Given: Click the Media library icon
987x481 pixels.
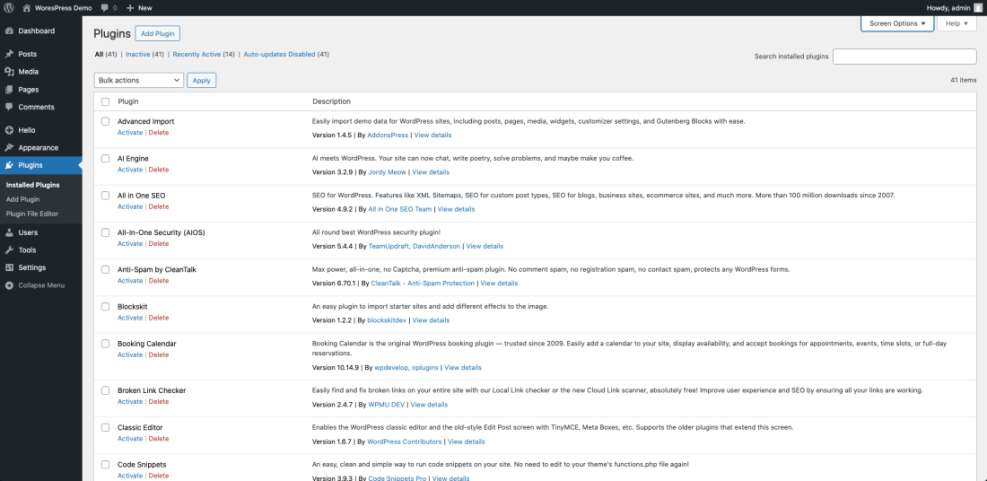Looking at the screenshot, I should click(9, 72).
